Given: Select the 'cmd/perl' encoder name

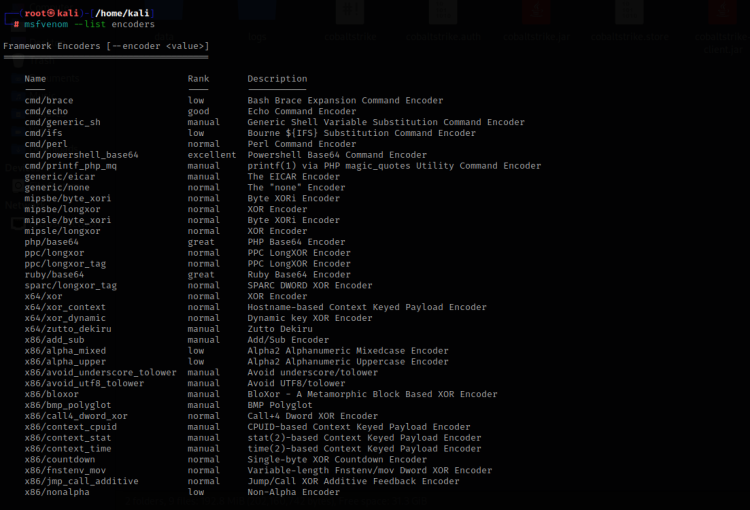Looking at the screenshot, I should (46, 144).
